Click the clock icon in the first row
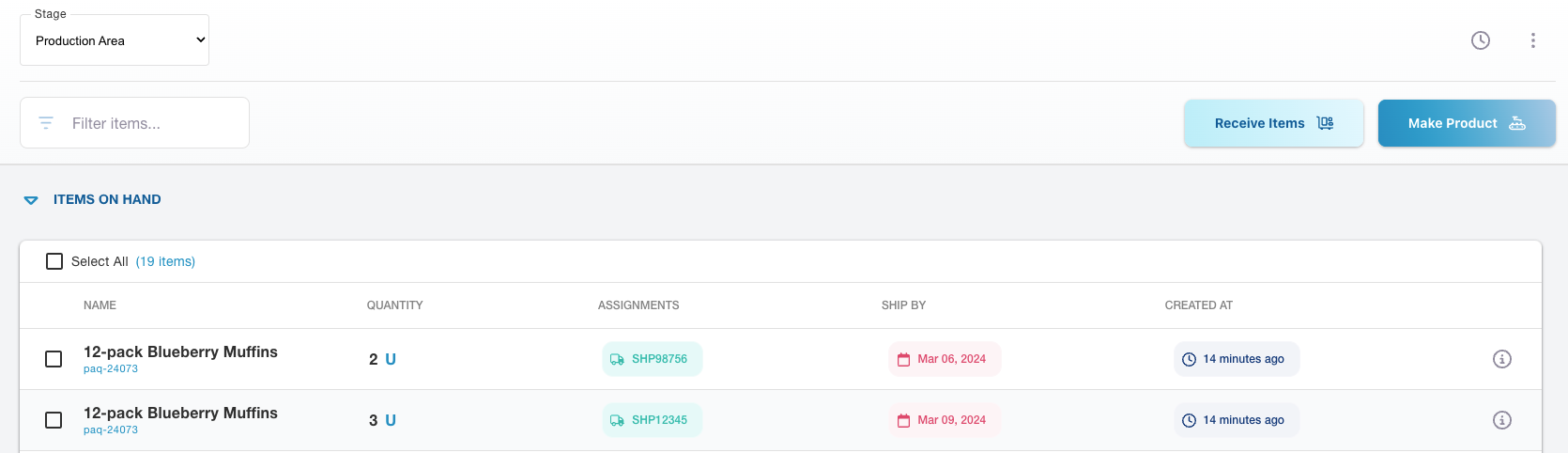The height and width of the screenshot is (453, 1568). tap(1189, 359)
